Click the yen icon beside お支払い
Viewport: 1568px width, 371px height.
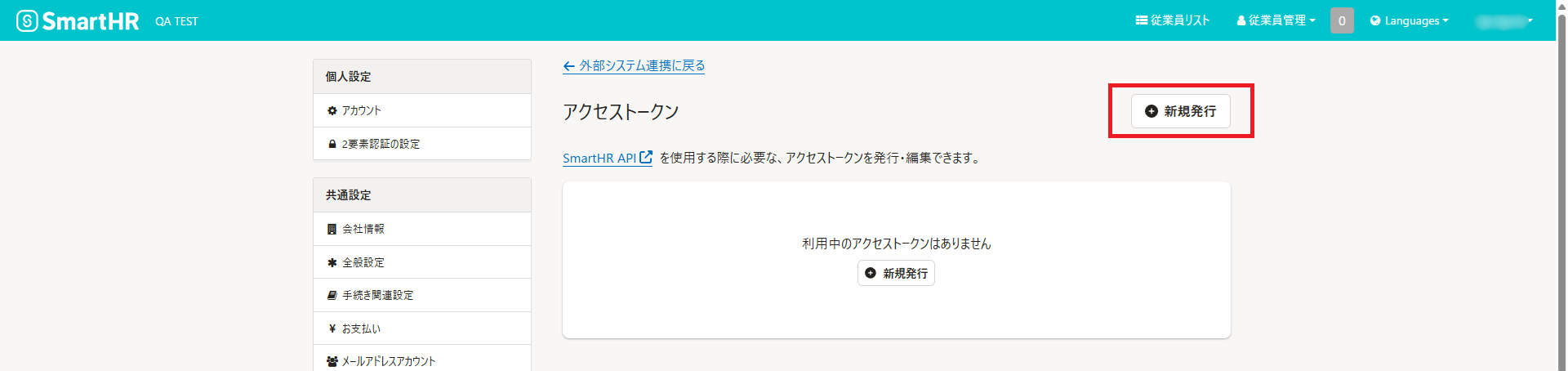[x=332, y=329]
